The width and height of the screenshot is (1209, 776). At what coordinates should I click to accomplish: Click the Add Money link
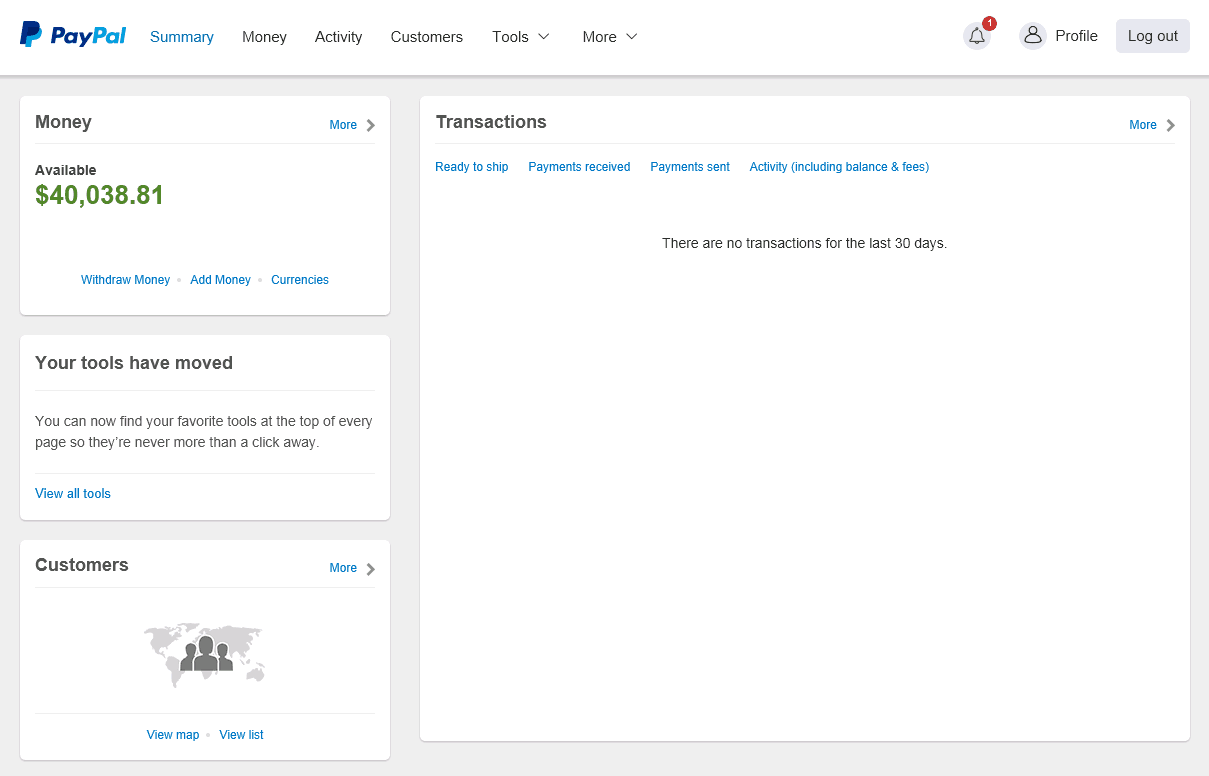coord(220,280)
